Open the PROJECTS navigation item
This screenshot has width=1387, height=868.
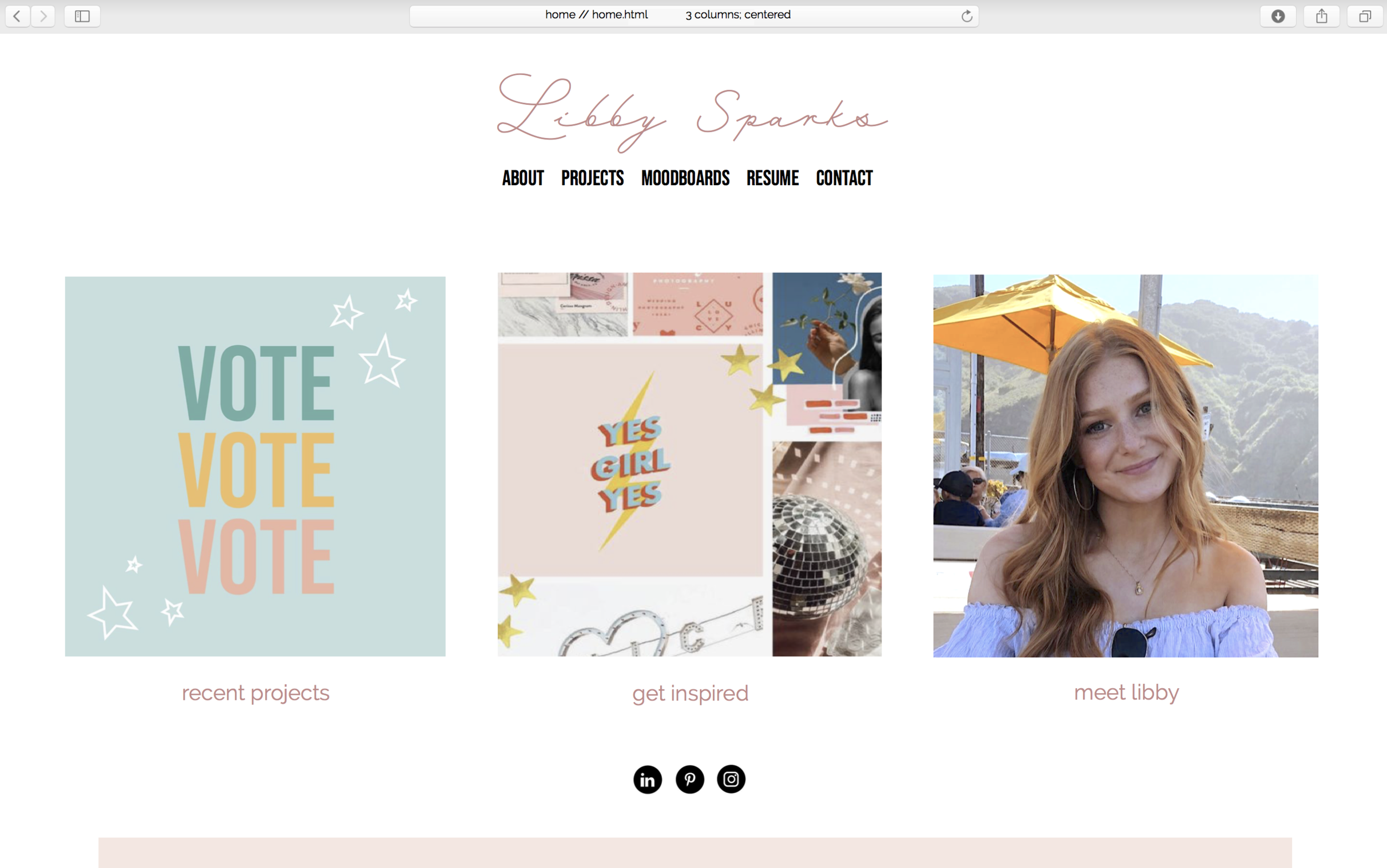pos(593,178)
